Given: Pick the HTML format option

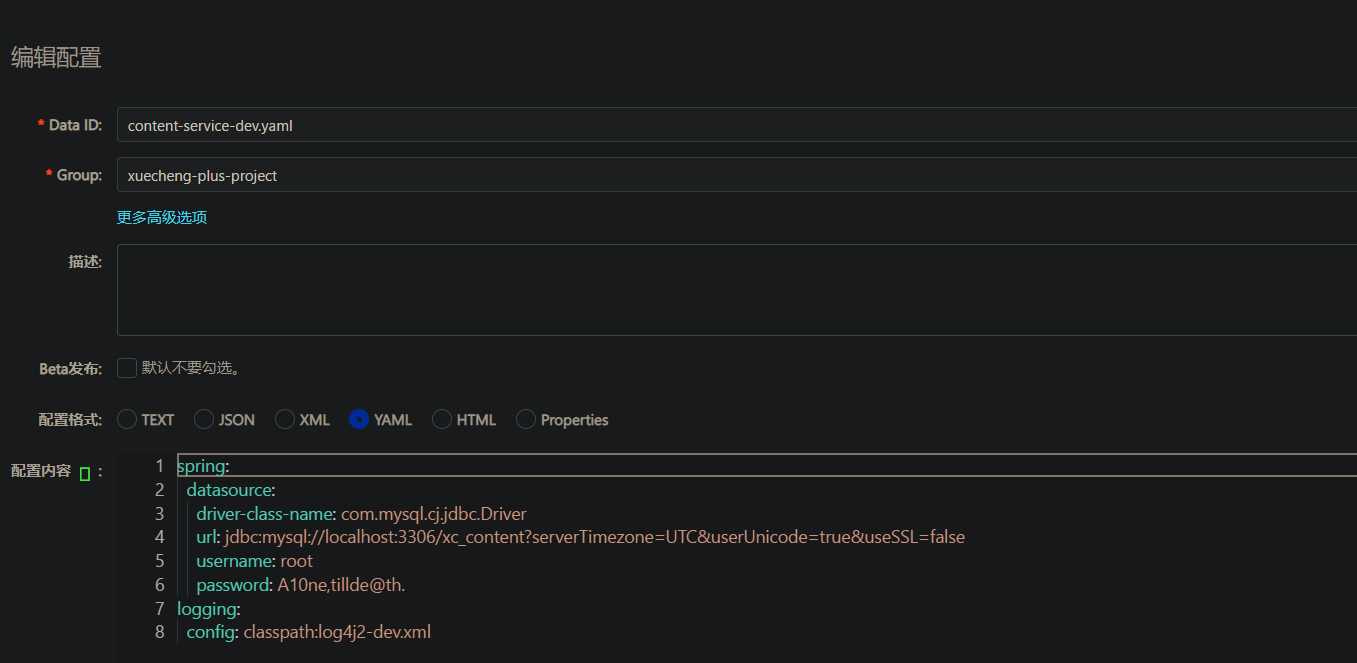Looking at the screenshot, I should click(442, 420).
